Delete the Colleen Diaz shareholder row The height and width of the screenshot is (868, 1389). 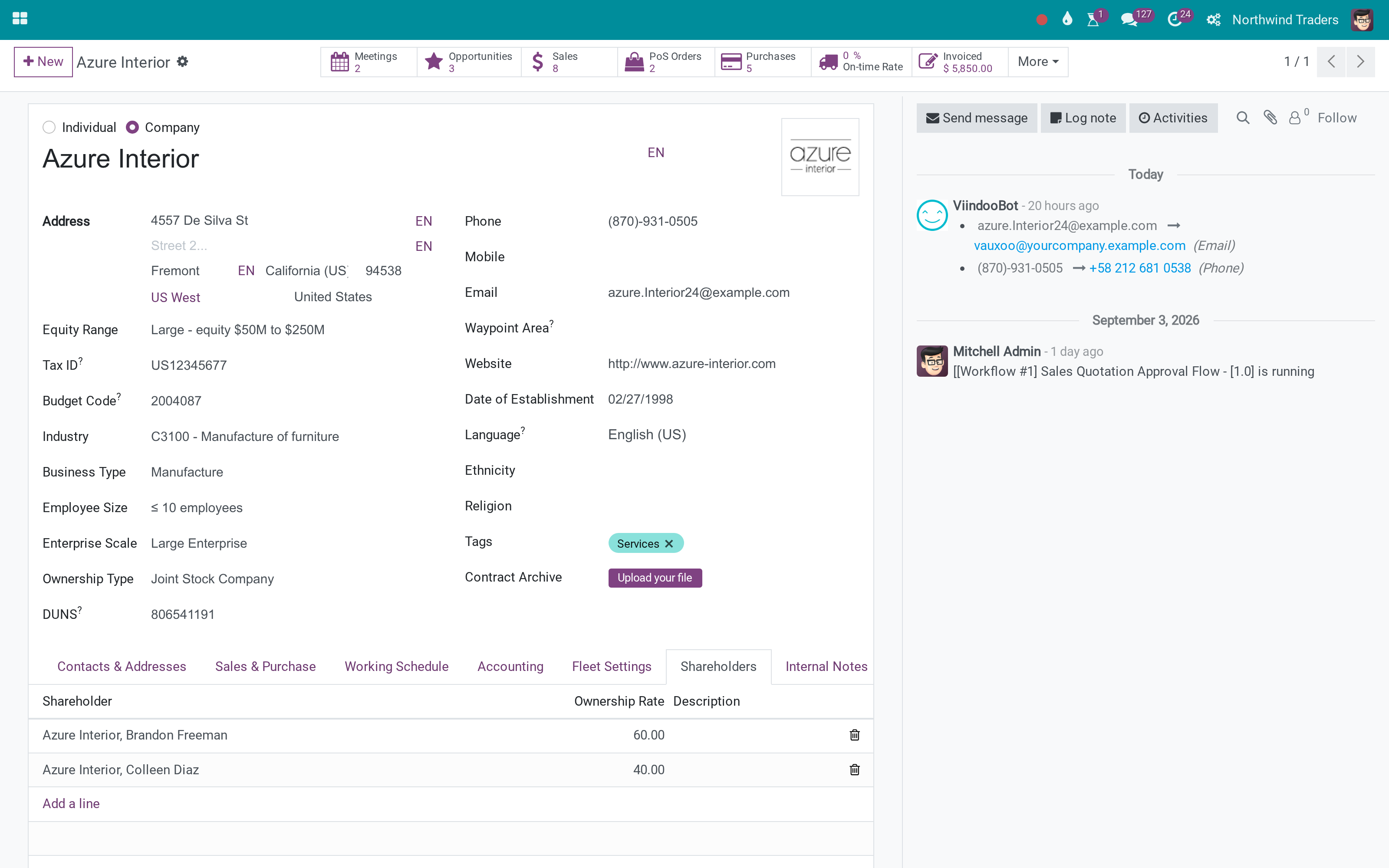tap(855, 769)
